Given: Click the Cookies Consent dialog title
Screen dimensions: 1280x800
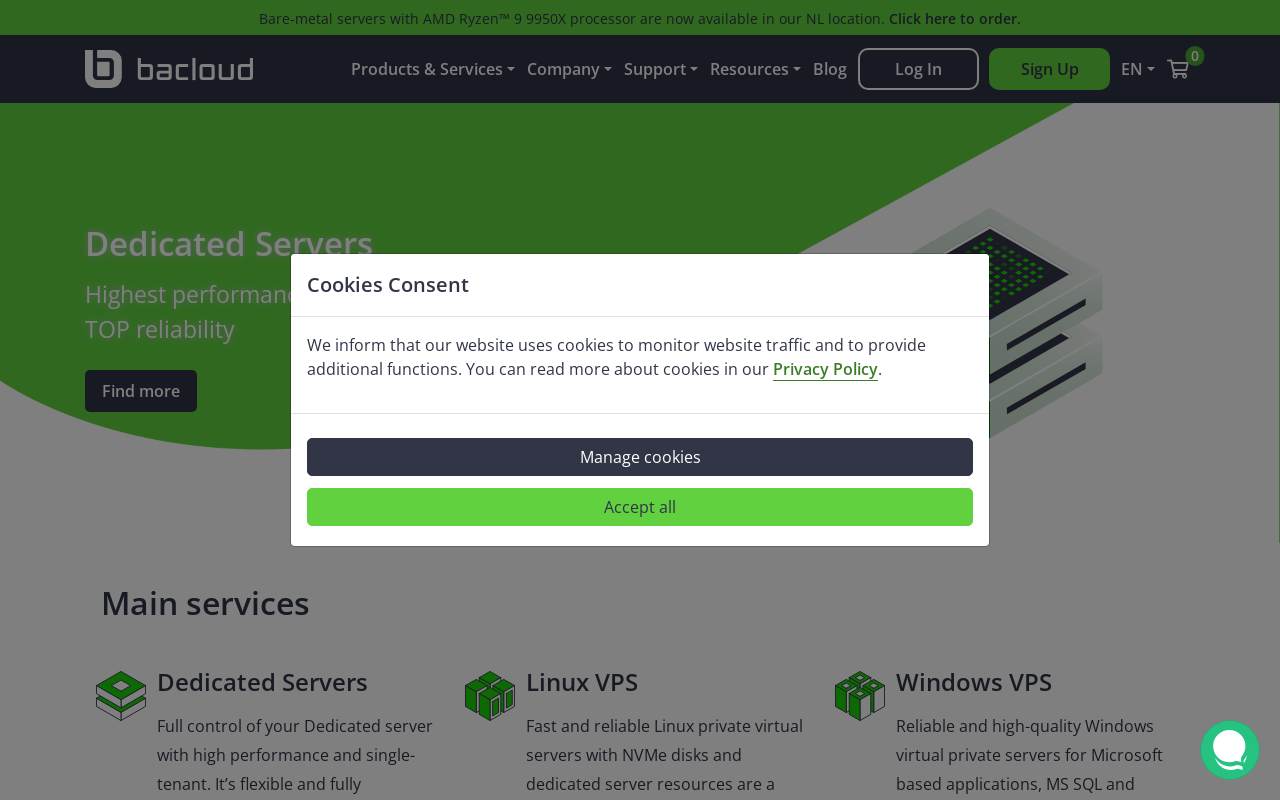Looking at the screenshot, I should click(388, 285).
